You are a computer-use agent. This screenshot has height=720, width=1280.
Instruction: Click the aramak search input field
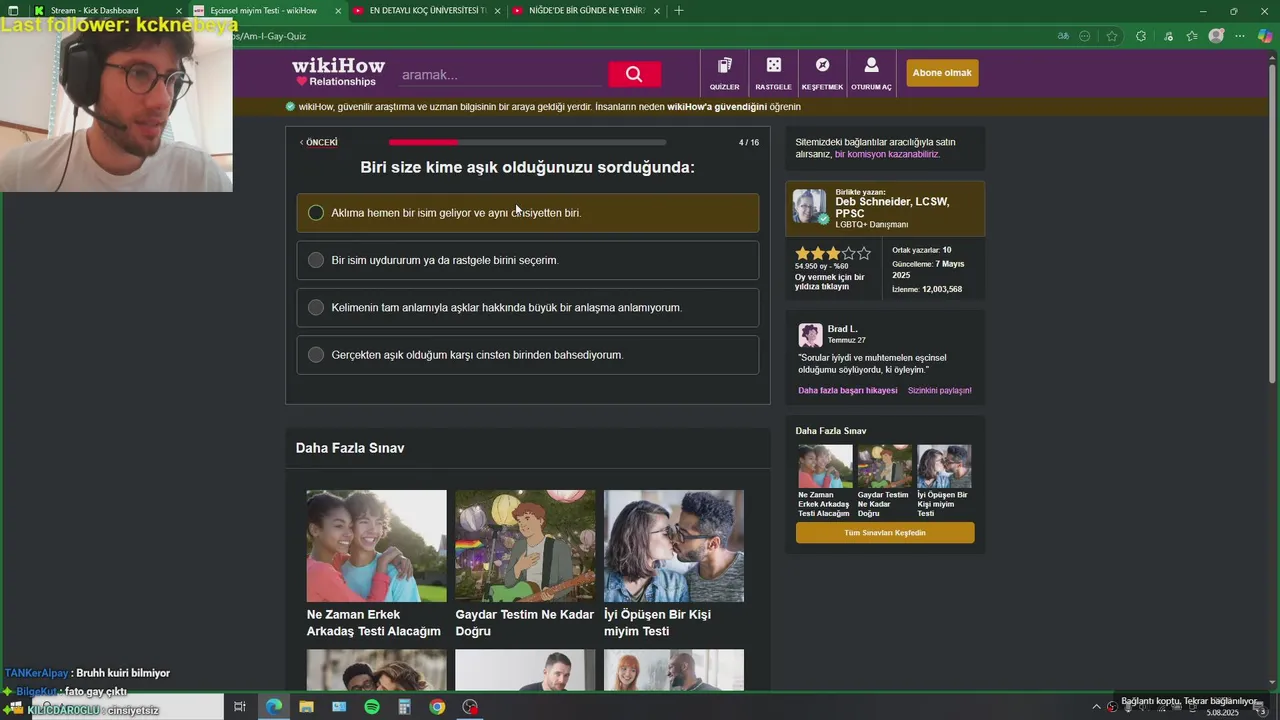500,75
